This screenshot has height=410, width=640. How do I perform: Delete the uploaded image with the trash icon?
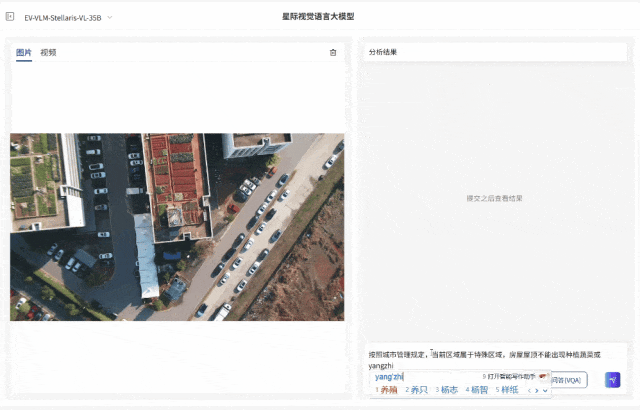tap(333, 52)
